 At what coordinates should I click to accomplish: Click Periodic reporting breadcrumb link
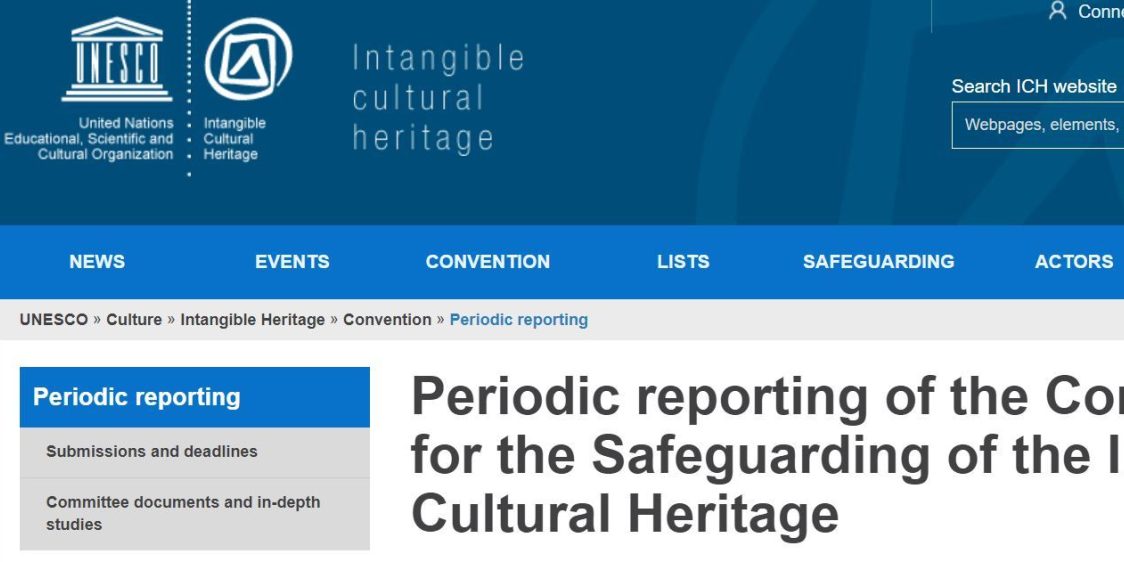tap(518, 320)
